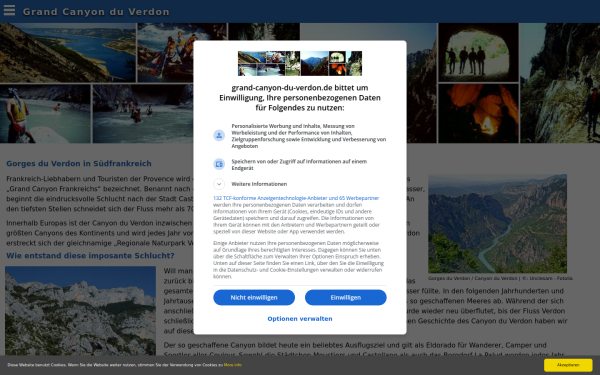The image size is (600, 375).
Task: Click the lake view header photo
Action: pos(68,52)
